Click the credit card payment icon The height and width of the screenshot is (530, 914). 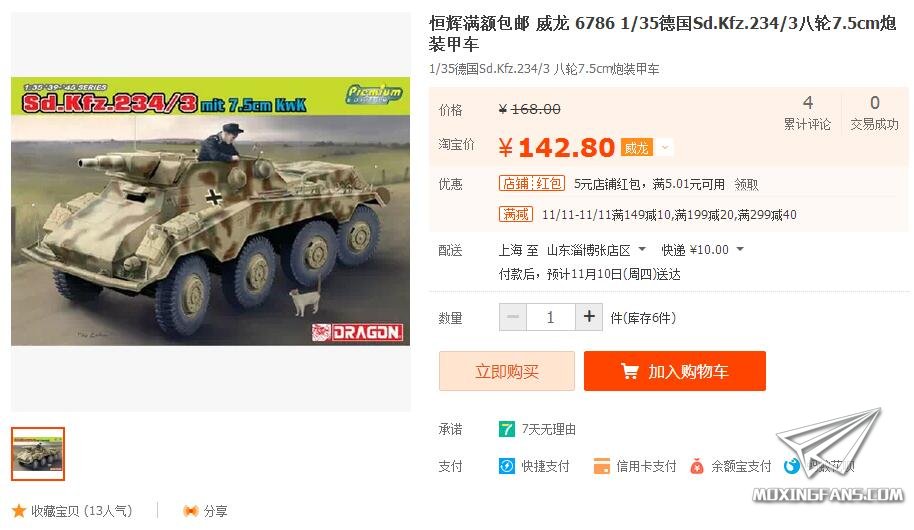click(x=602, y=466)
